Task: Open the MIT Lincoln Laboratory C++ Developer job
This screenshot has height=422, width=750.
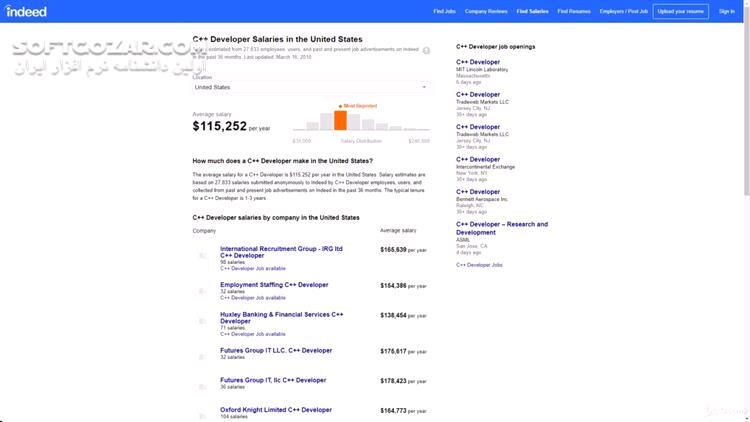Action: click(478, 62)
